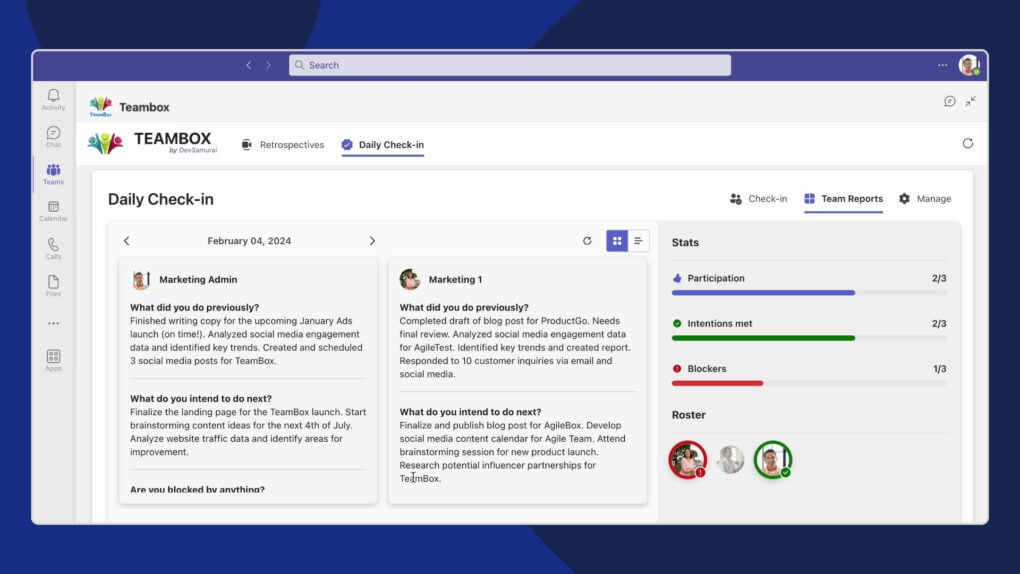Click the Marketing Admin name
The width and height of the screenshot is (1020, 574).
[x=198, y=280]
